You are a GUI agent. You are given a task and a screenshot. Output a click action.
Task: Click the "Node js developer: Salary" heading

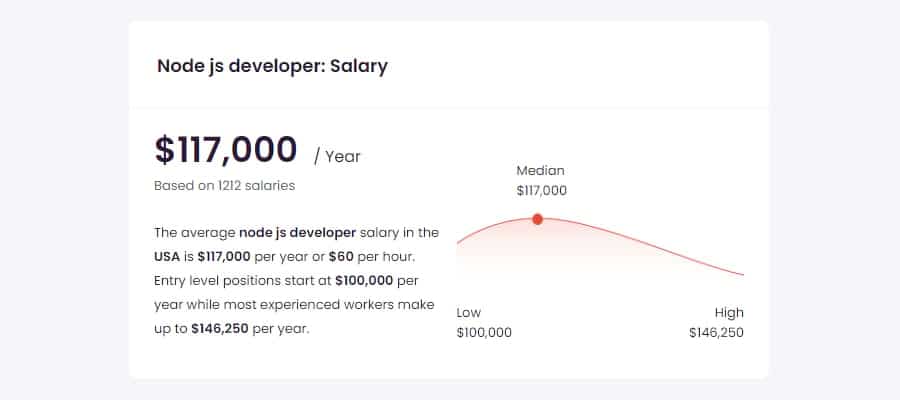(272, 67)
